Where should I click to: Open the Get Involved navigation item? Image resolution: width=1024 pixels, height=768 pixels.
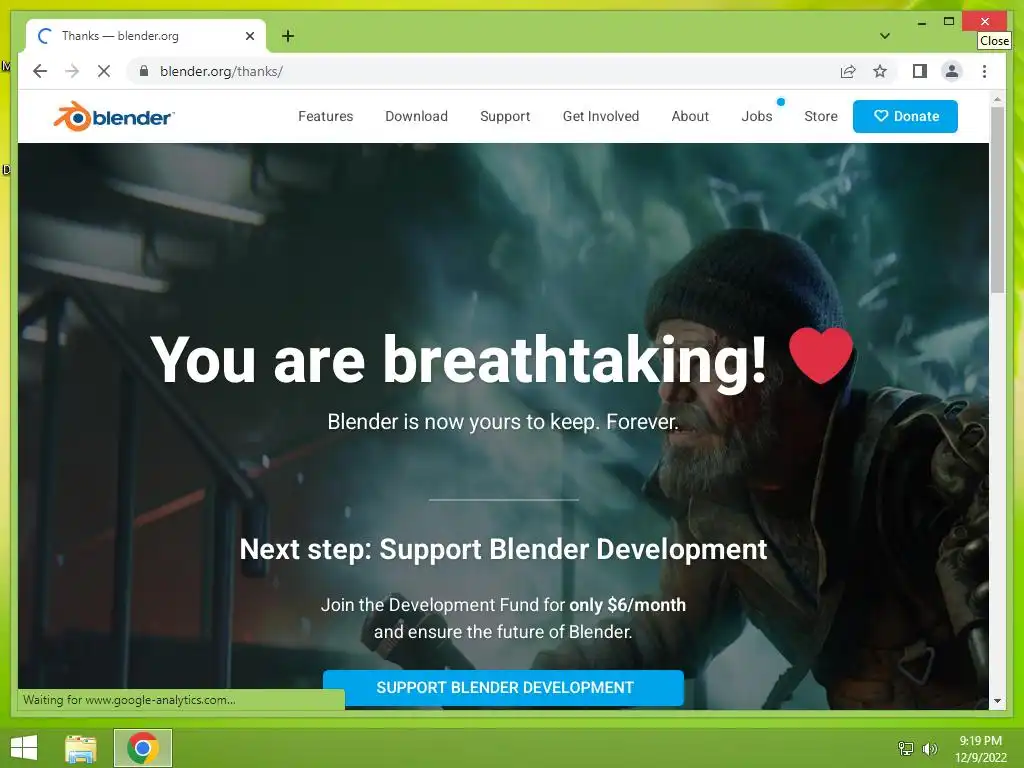pos(601,116)
